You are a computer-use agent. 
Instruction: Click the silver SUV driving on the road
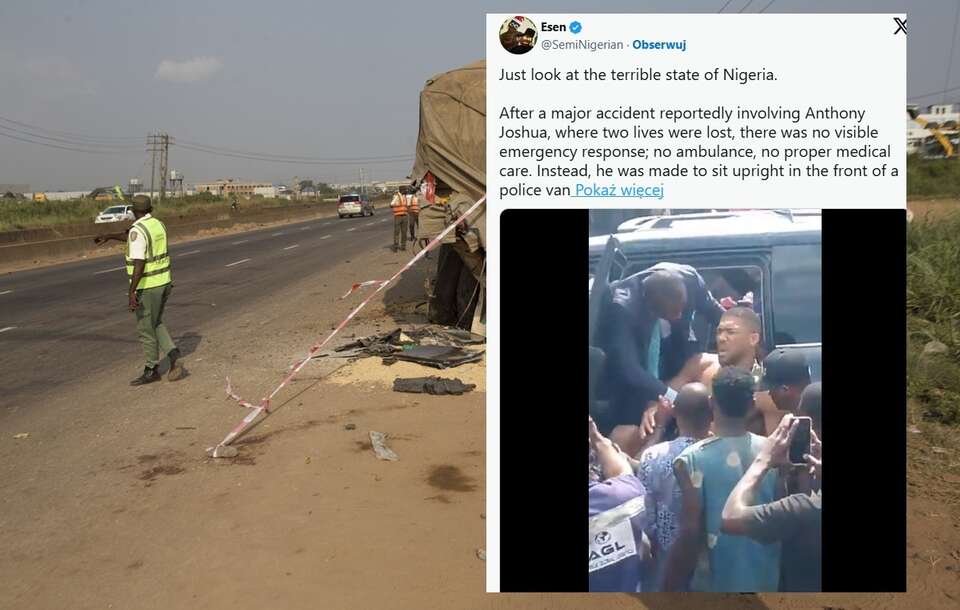355,206
